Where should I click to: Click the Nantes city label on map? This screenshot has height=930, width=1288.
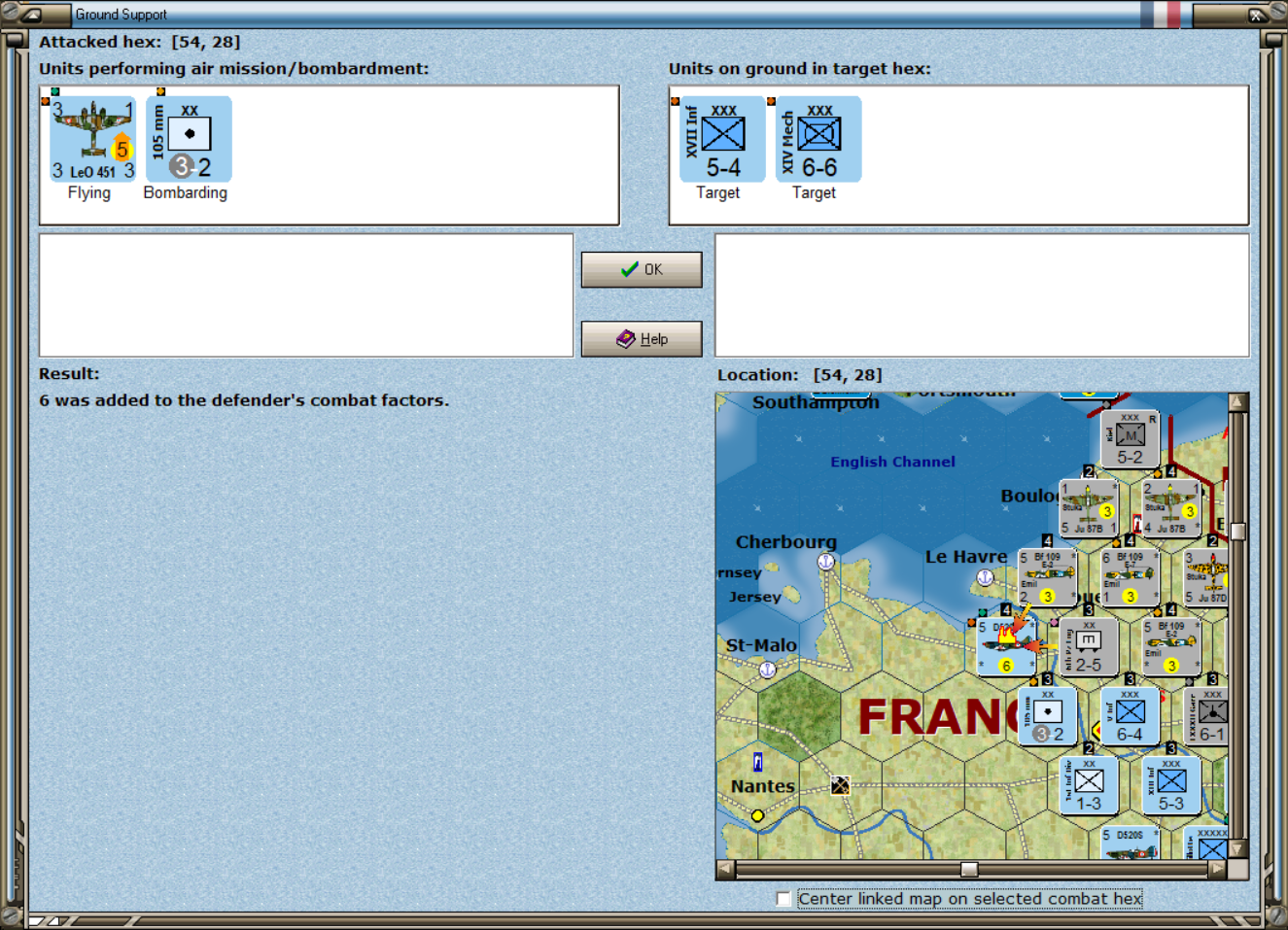pos(763,786)
